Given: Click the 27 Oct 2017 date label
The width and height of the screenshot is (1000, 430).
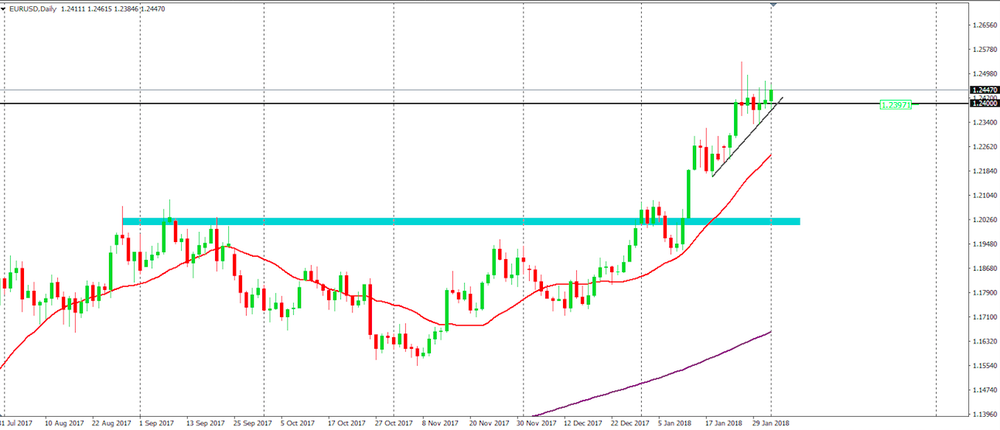Looking at the screenshot, I should [394, 423].
